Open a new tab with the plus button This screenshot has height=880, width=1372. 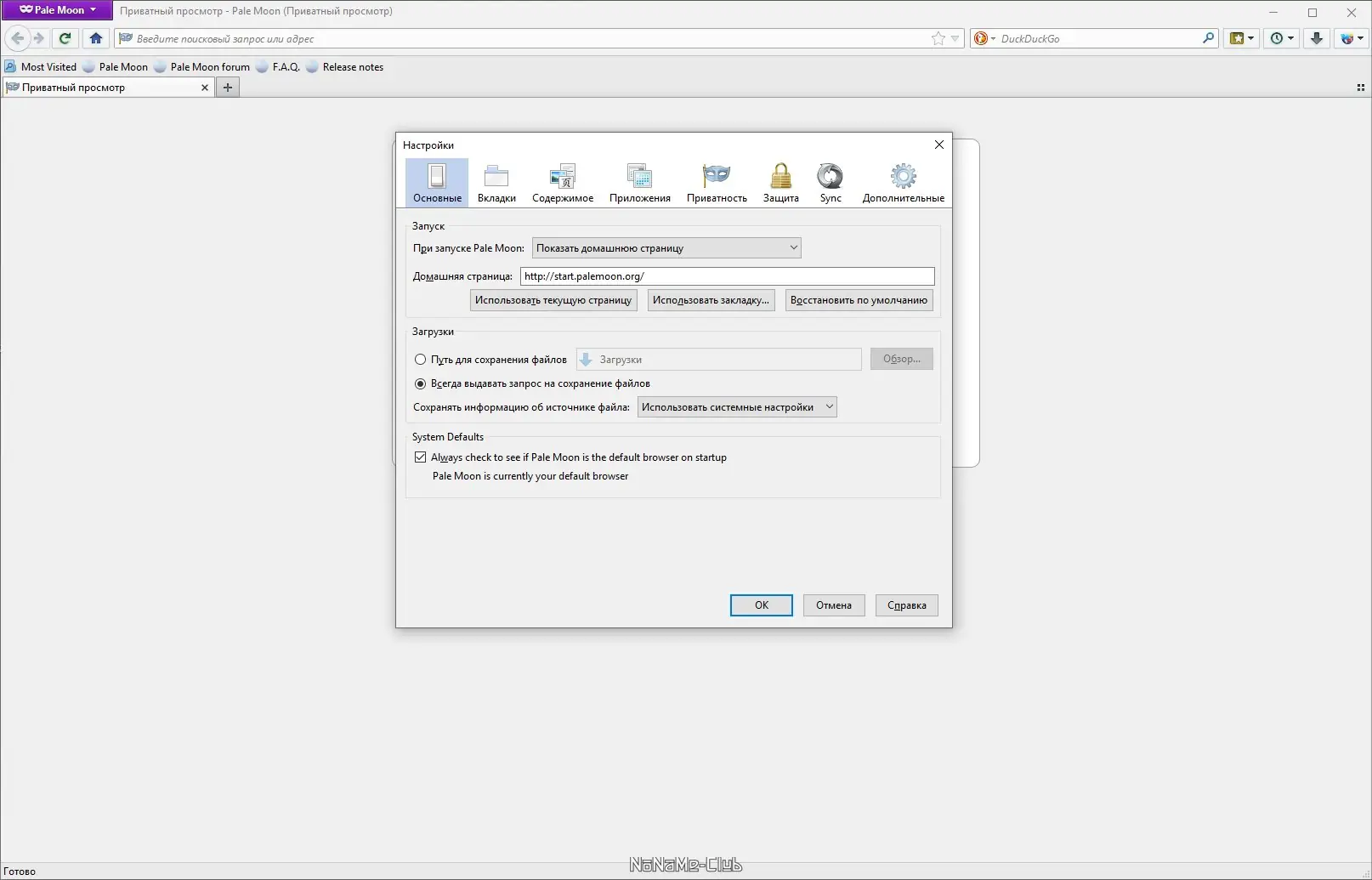tap(228, 88)
